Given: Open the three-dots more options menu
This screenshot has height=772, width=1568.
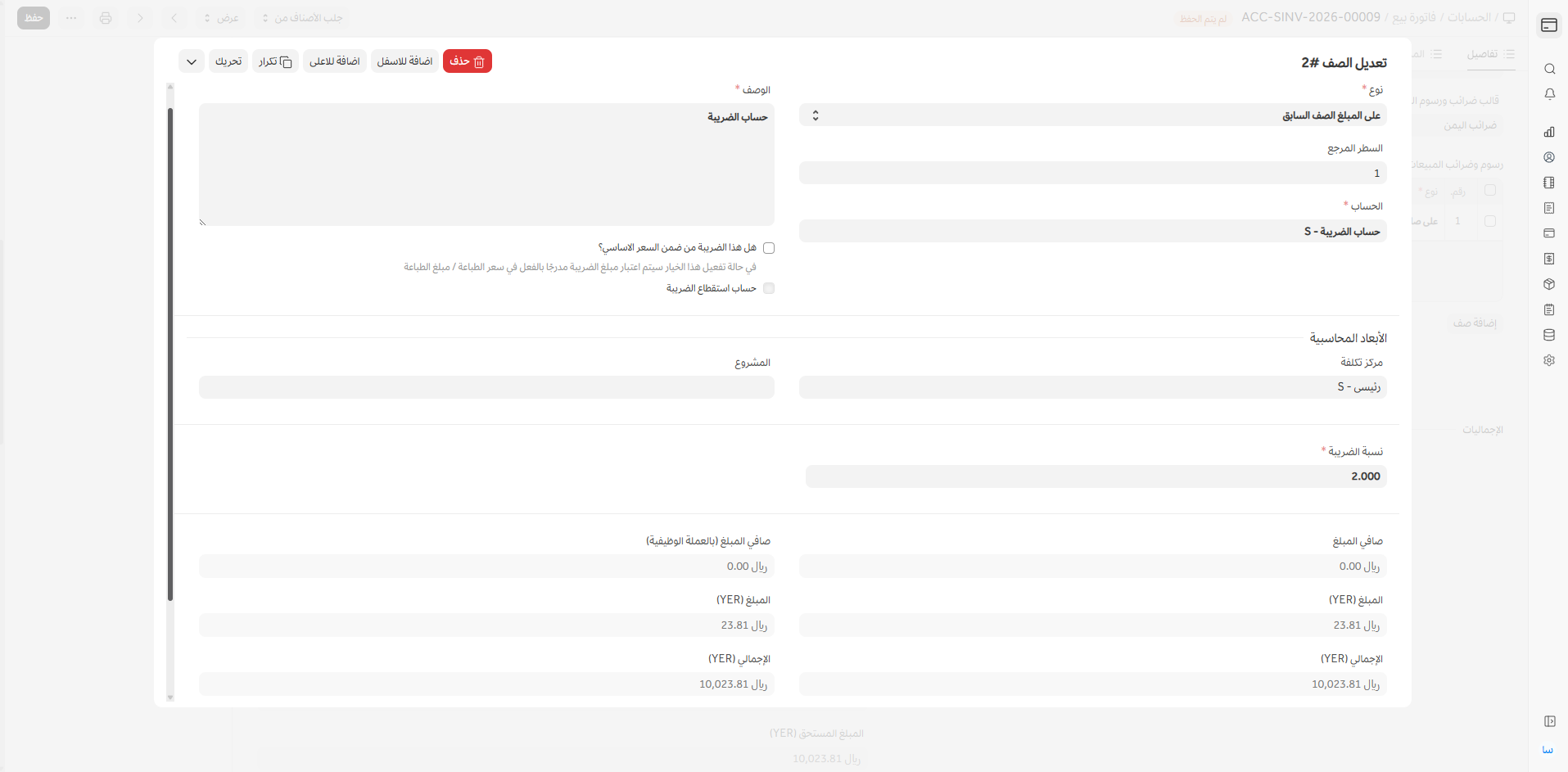Looking at the screenshot, I should tap(72, 18).
